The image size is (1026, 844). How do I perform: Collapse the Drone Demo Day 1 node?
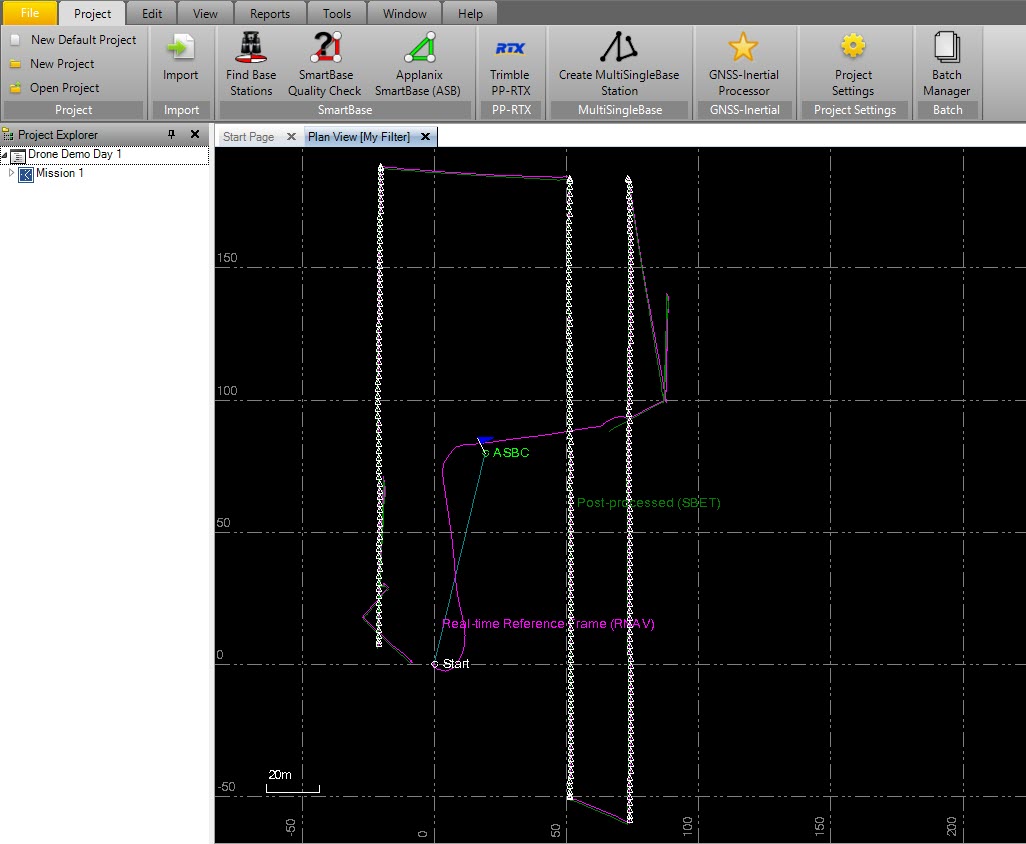[5, 155]
